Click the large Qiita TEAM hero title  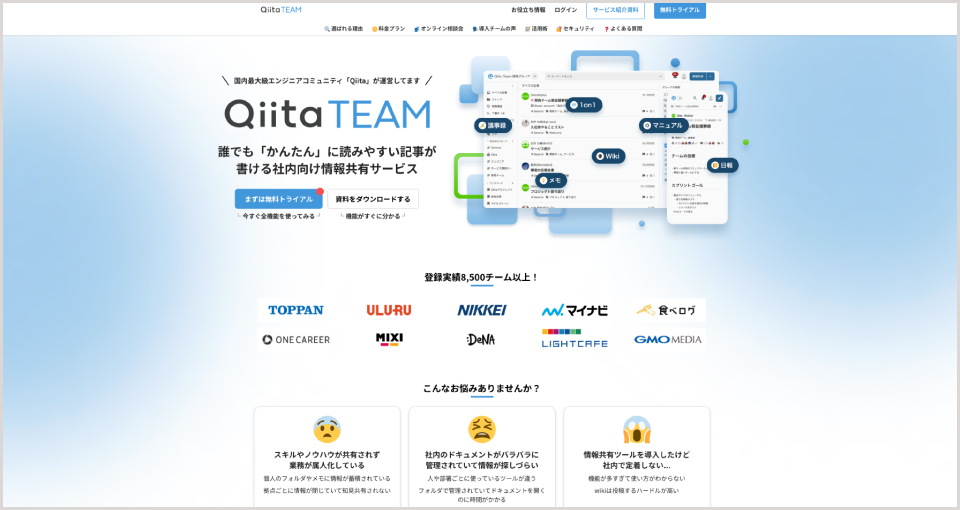click(x=328, y=114)
